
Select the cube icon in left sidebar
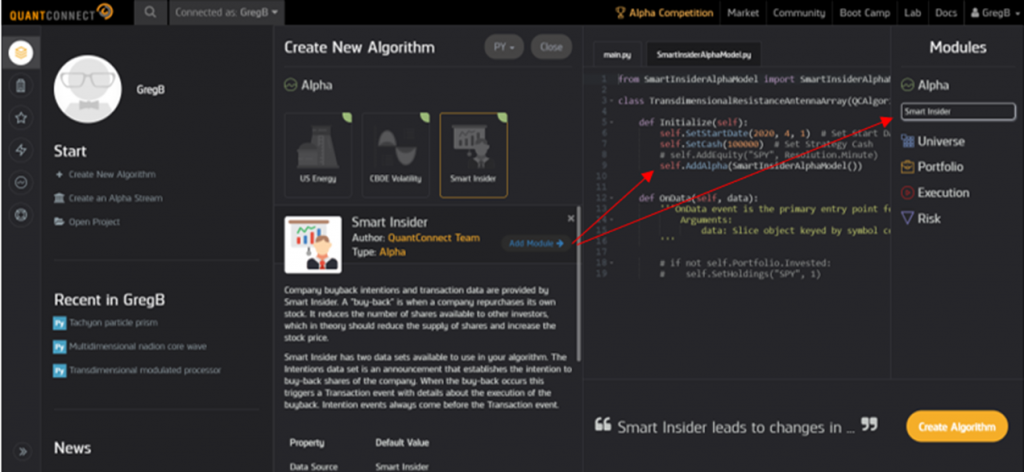[x=21, y=53]
